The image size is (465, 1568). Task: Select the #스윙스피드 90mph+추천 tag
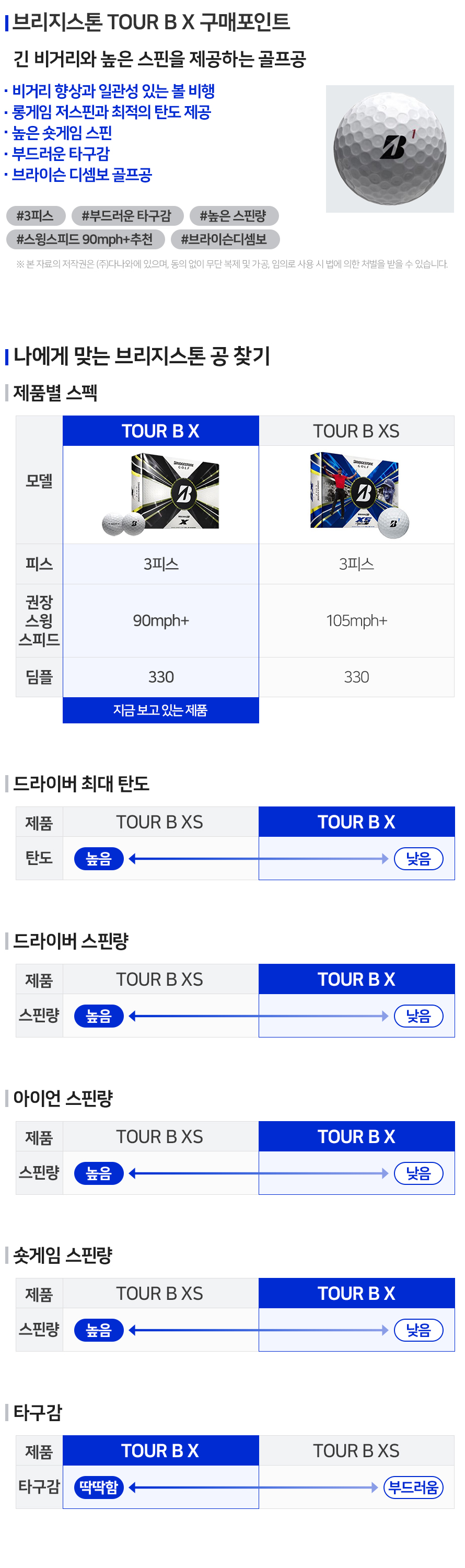(85, 239)
